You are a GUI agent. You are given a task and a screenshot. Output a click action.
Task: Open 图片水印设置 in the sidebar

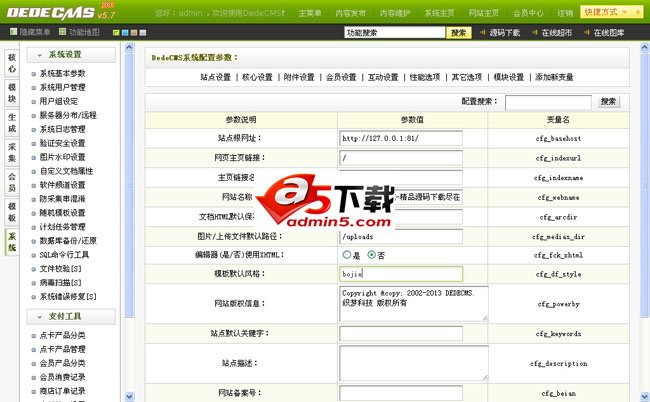tap(62, 157)
